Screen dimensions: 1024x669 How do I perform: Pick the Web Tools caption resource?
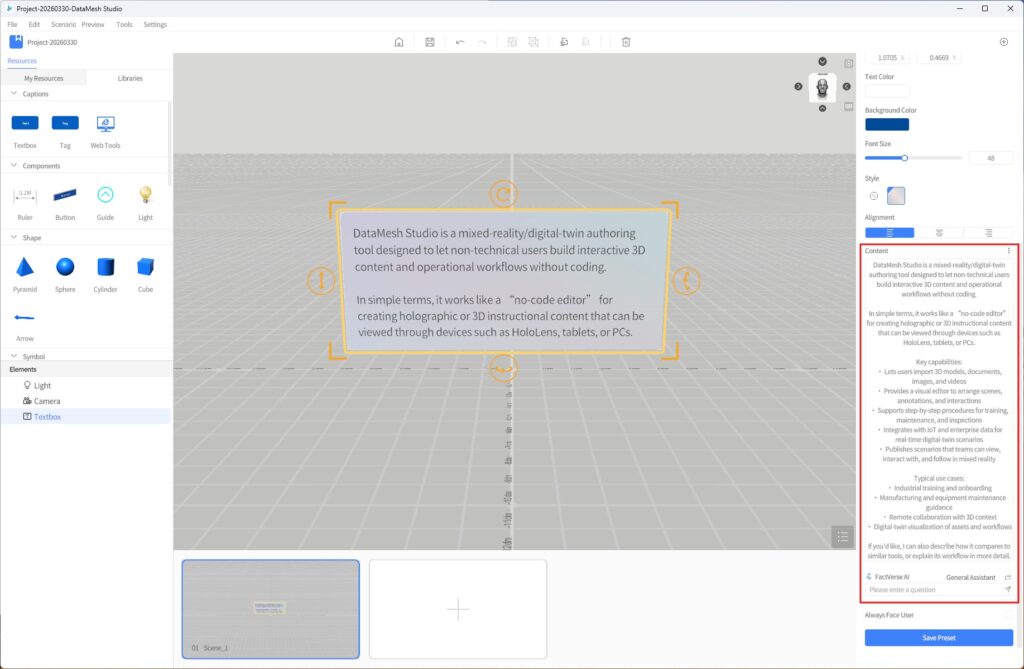click(105, 124)
